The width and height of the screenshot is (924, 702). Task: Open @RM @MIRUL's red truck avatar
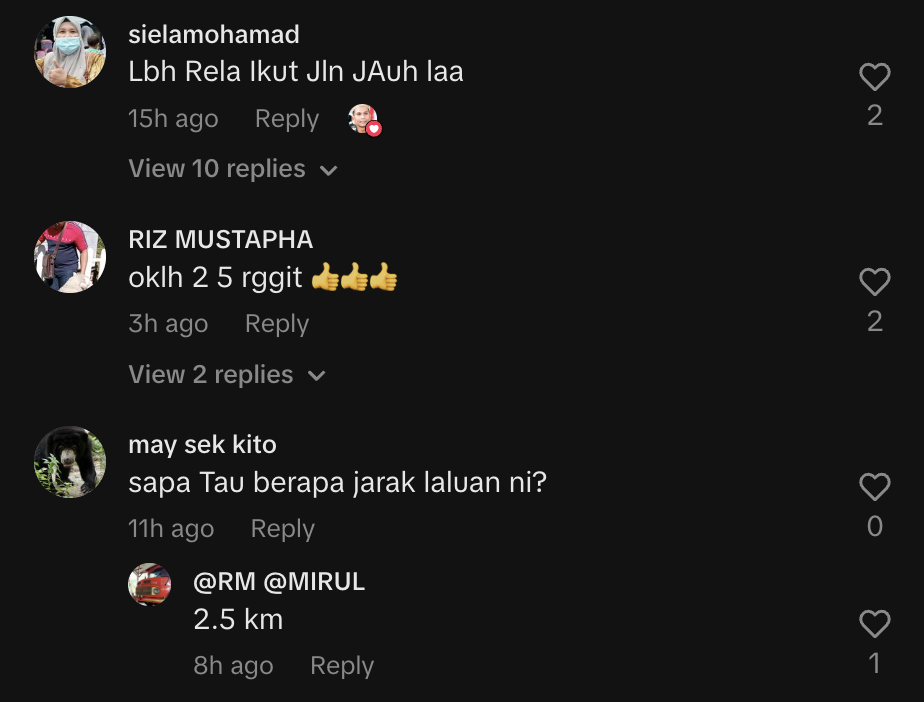click(x=150, y=584)
